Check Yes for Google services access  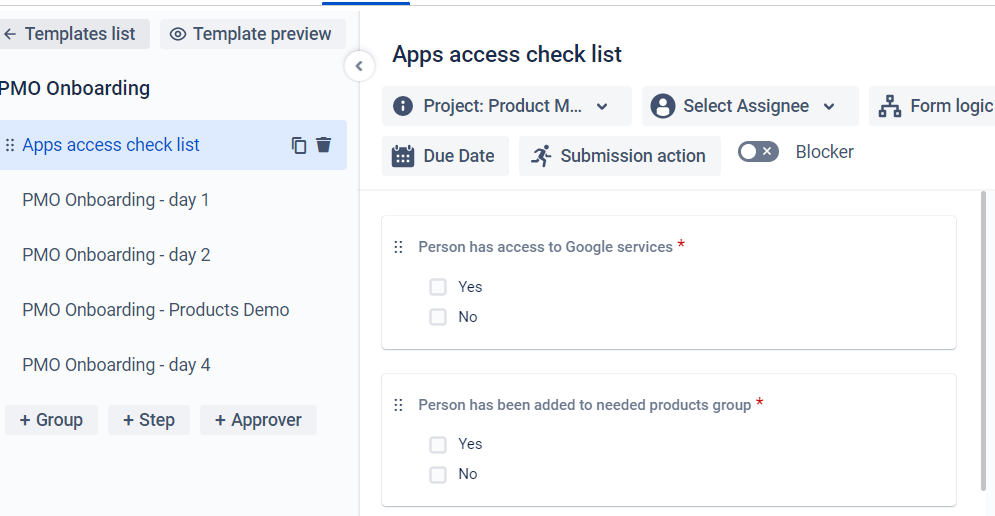pos(438,287)
